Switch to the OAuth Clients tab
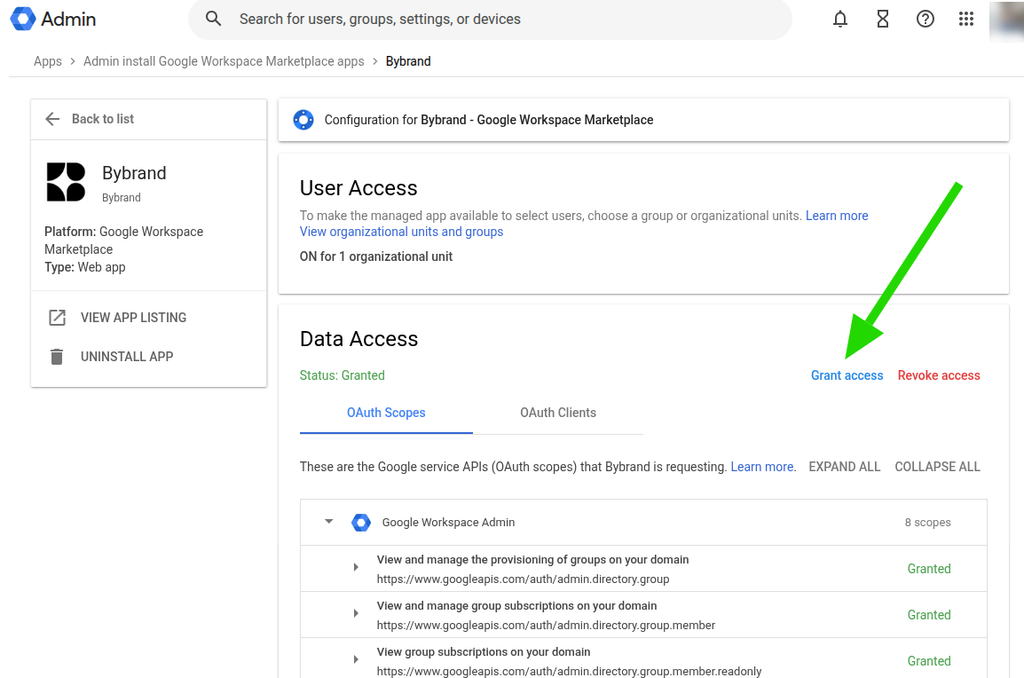Screen dimensions: 1024x678 pos(558,413)
